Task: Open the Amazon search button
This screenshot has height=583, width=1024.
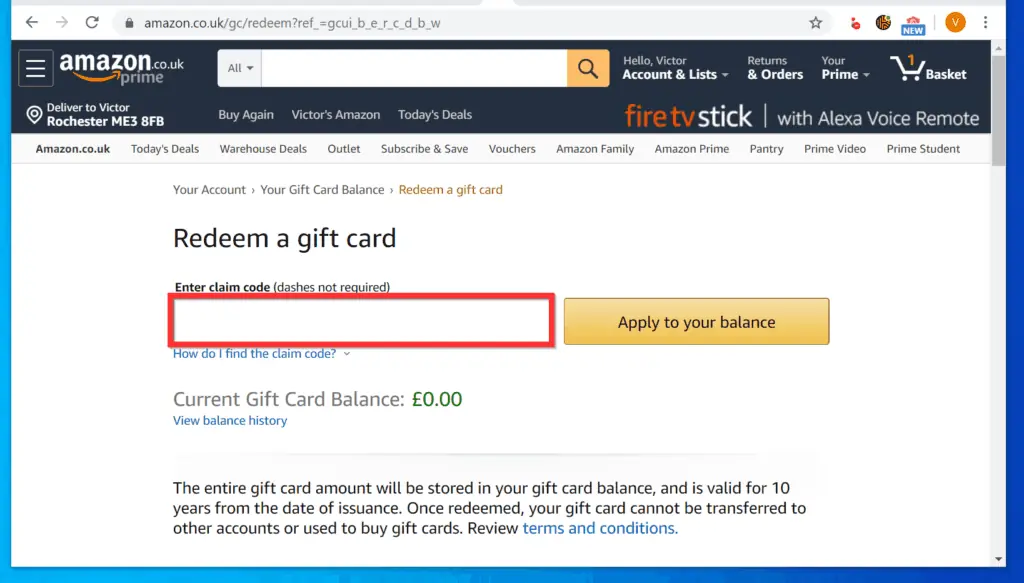Action: point(586,68)
